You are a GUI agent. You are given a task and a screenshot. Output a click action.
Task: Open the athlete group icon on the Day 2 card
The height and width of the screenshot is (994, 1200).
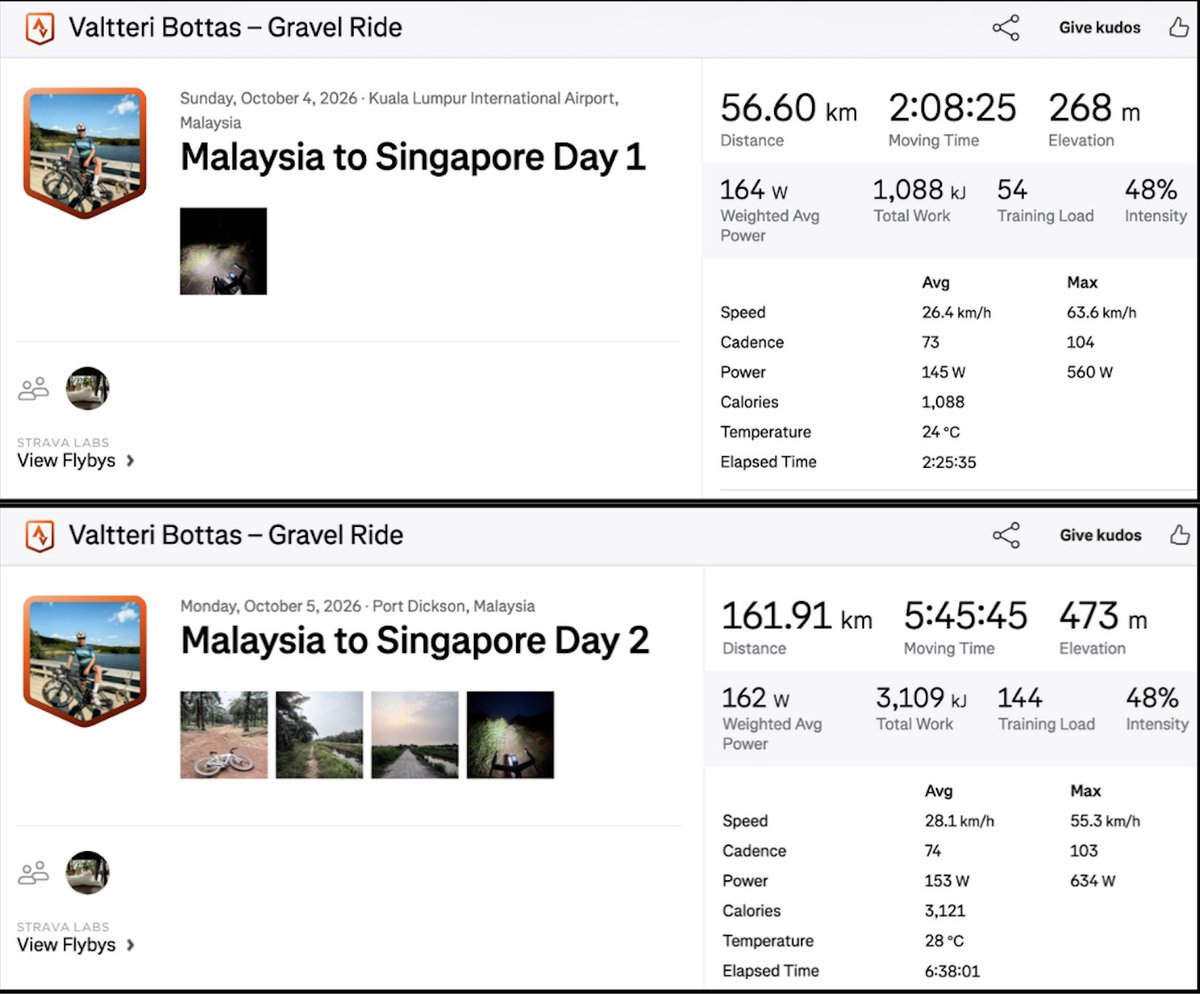tap(34, 873)
